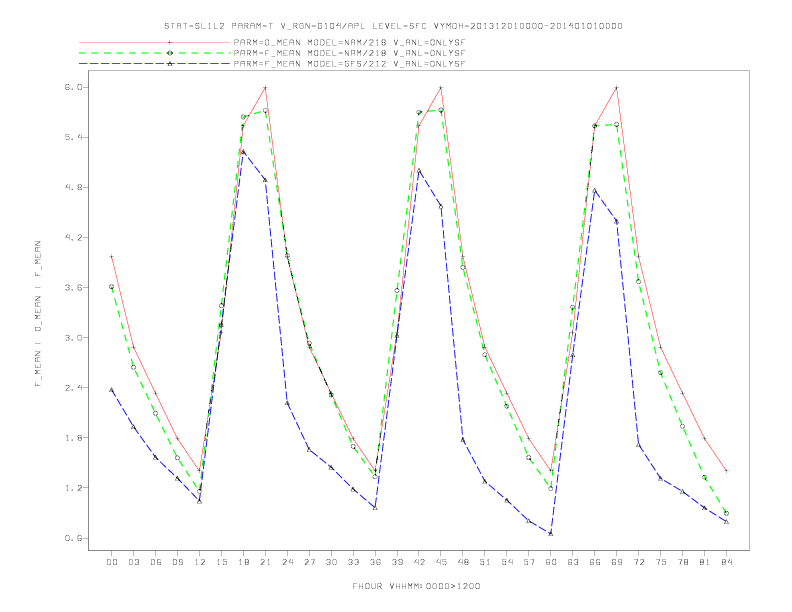Click the x-axis tick label 09

pos(177,562)
